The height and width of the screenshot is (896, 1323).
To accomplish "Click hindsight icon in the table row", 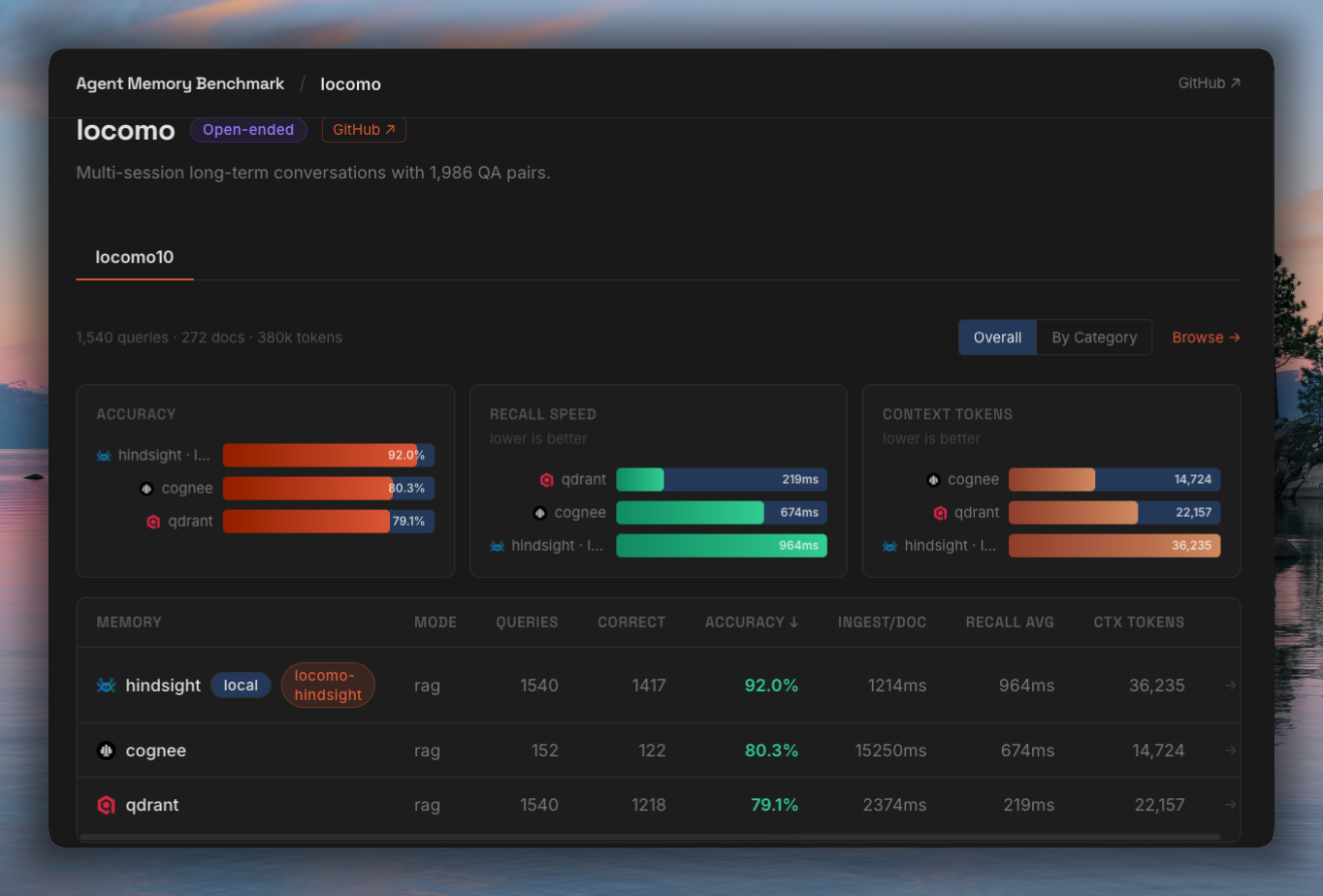I will (107, 686).
